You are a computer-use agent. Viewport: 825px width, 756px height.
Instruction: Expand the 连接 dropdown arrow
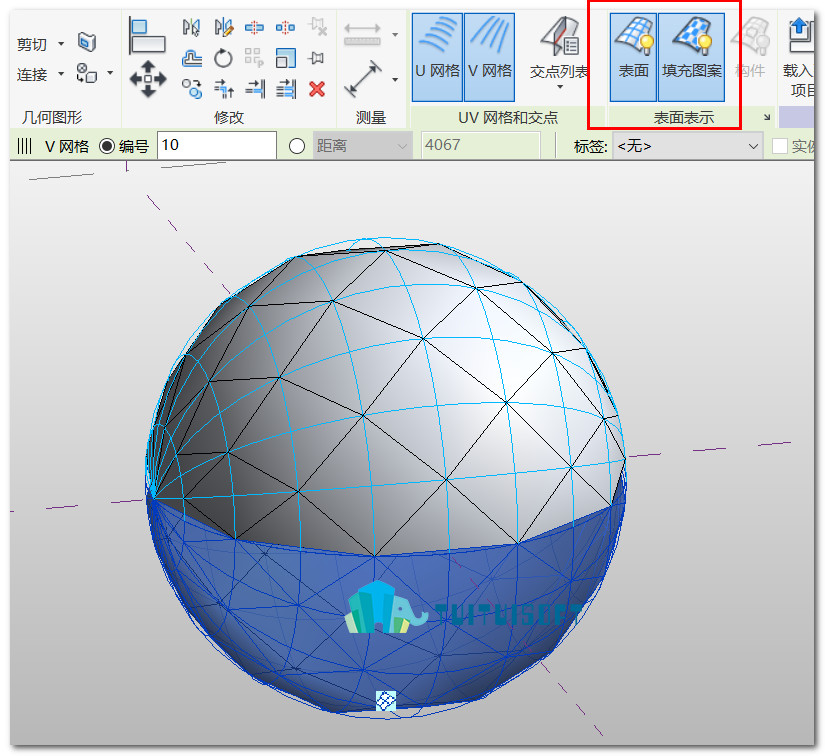(61, 73)
